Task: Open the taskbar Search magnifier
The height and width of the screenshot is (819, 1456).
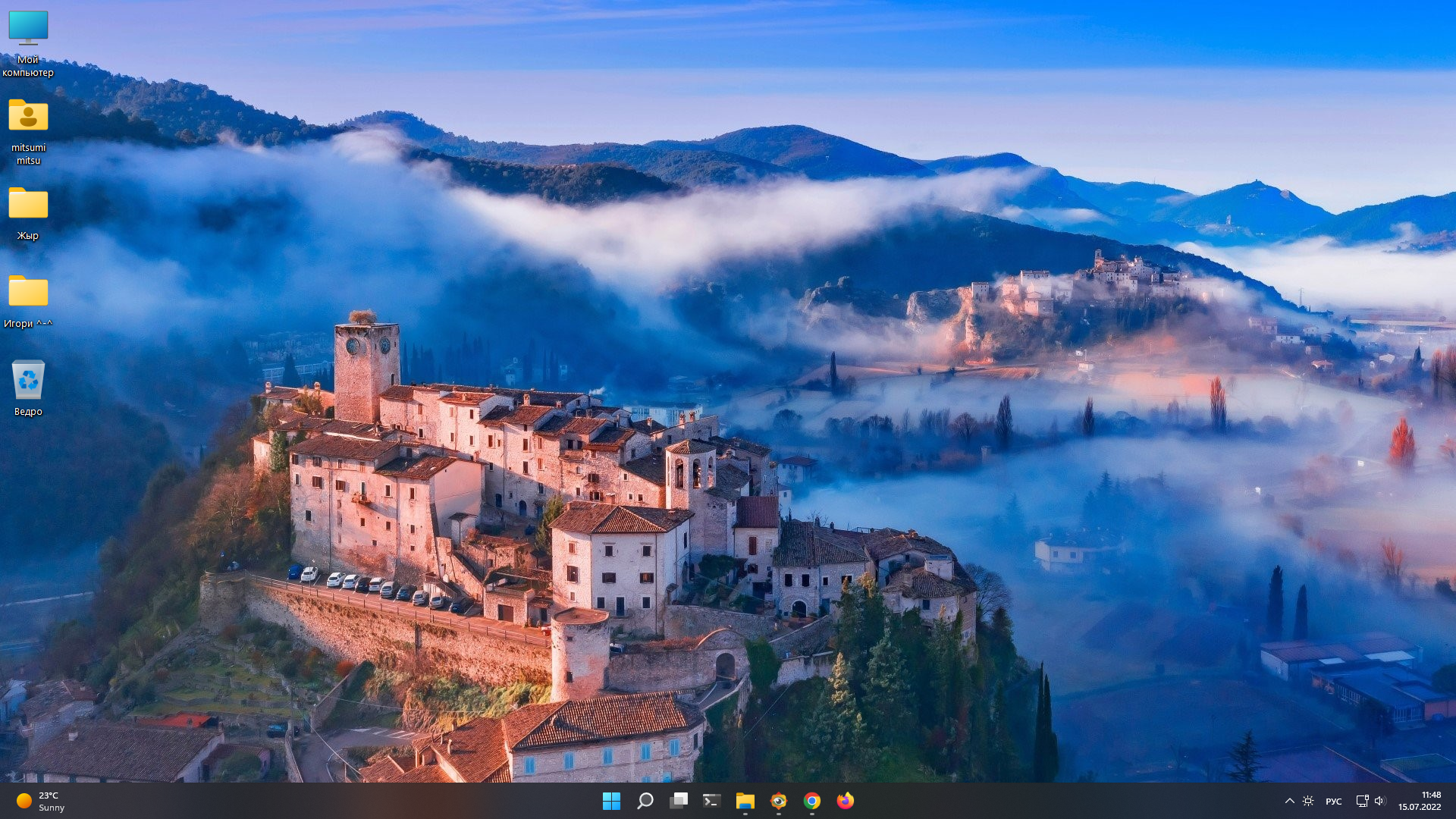Action: pos(645,801)
